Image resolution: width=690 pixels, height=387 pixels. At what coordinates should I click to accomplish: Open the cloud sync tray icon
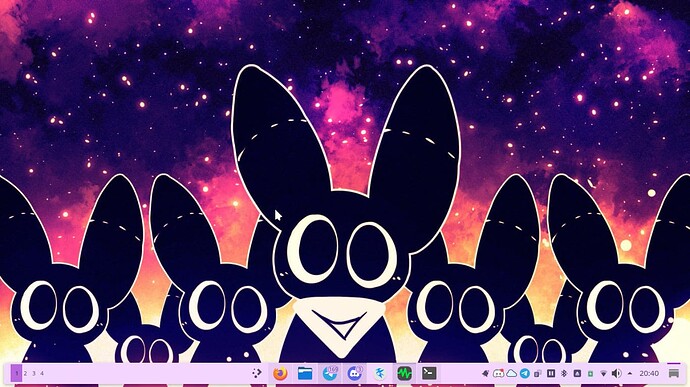point(511,373)
